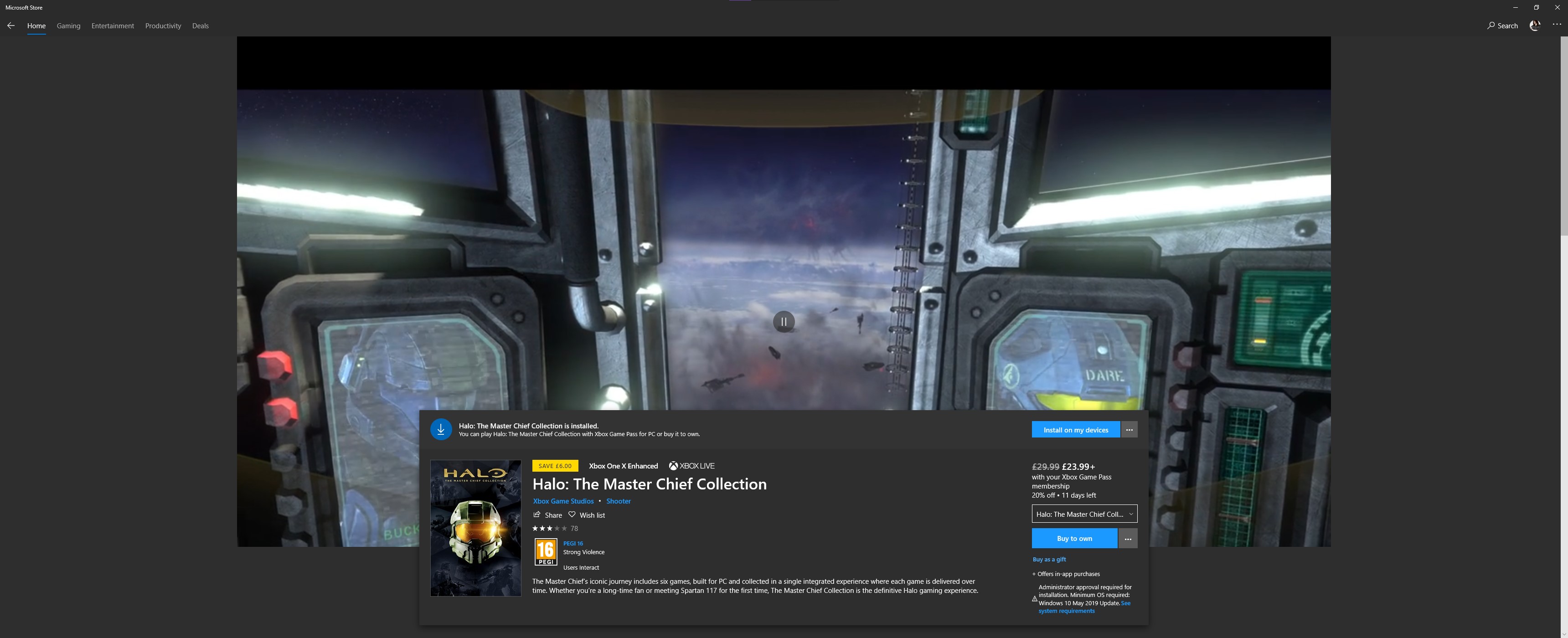Share this game page

pos(547,515)
